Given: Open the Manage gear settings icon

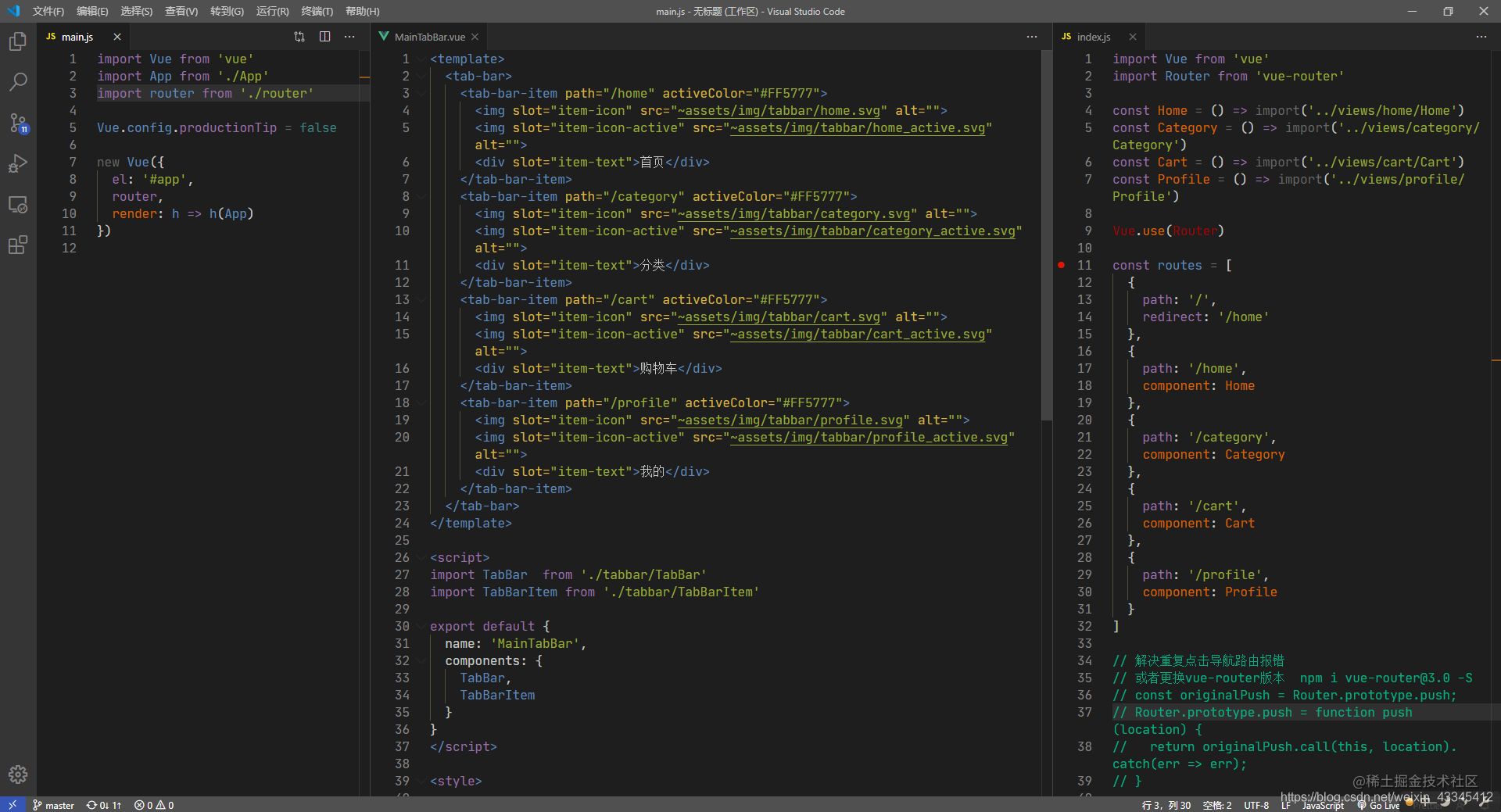Looking at the screenshot, I should click(18, 774).
